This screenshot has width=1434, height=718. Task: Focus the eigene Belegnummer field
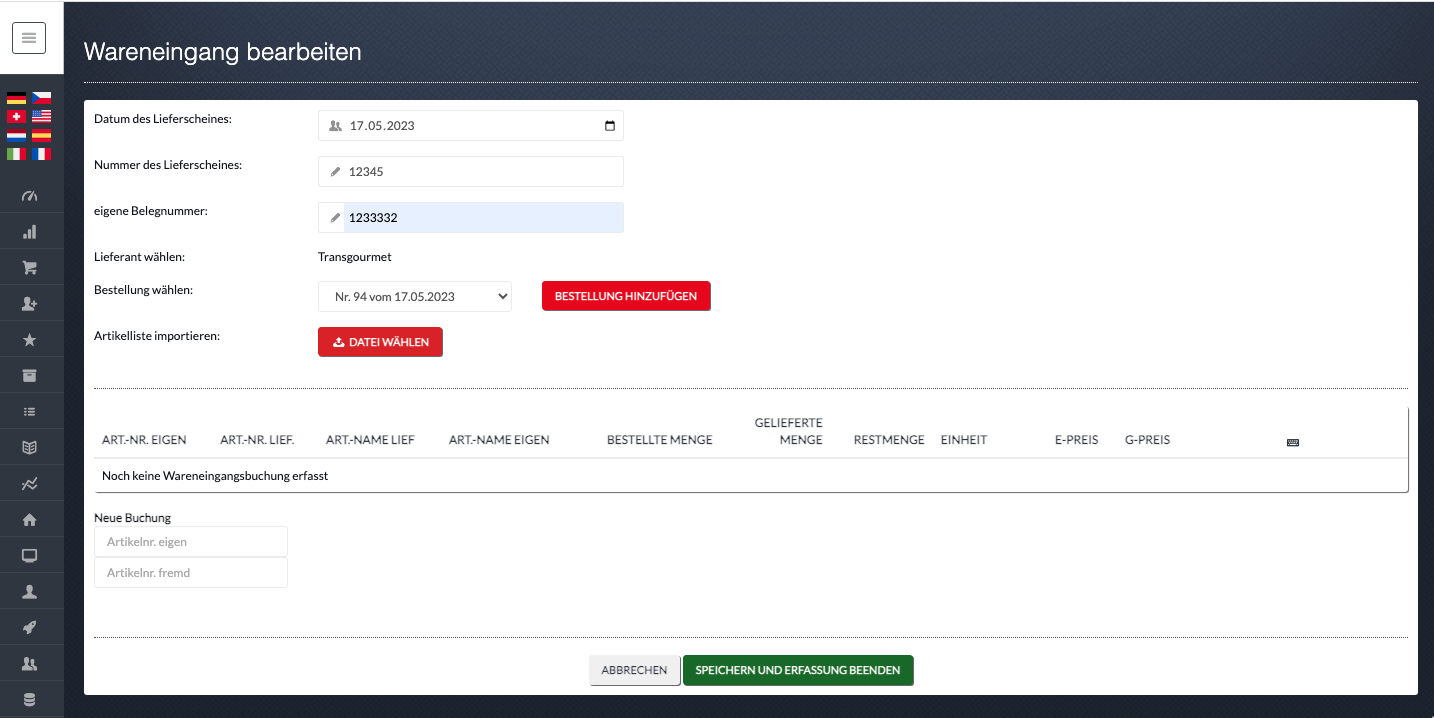471,218
